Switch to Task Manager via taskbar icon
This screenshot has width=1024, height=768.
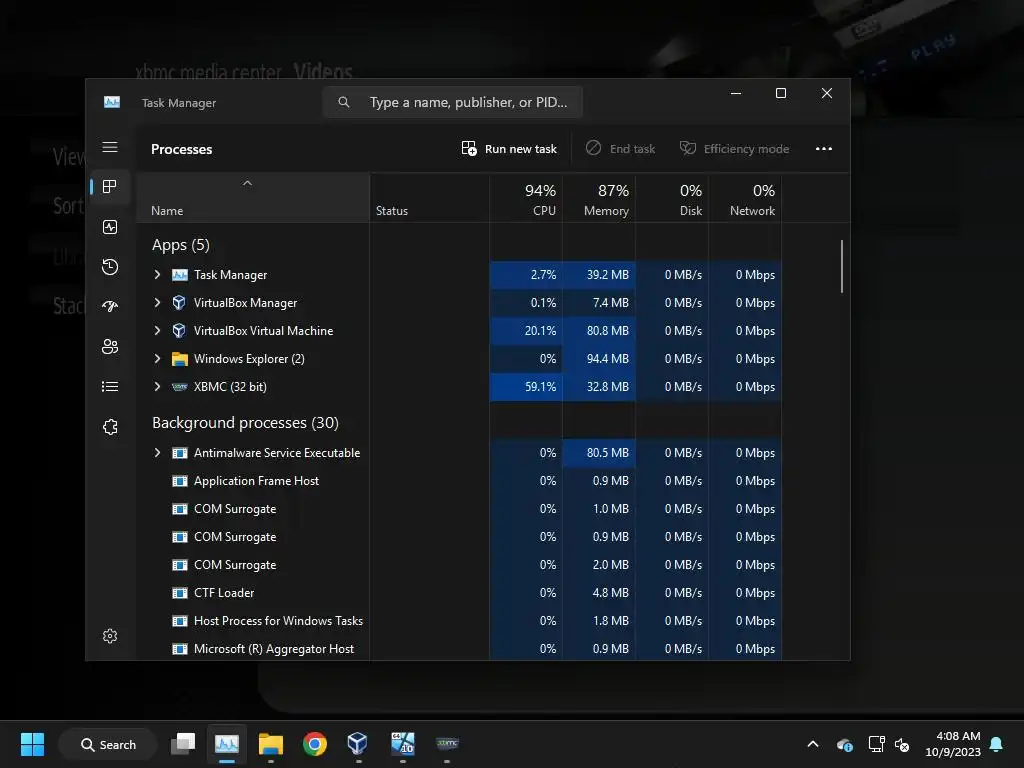(x=227, y=744)
